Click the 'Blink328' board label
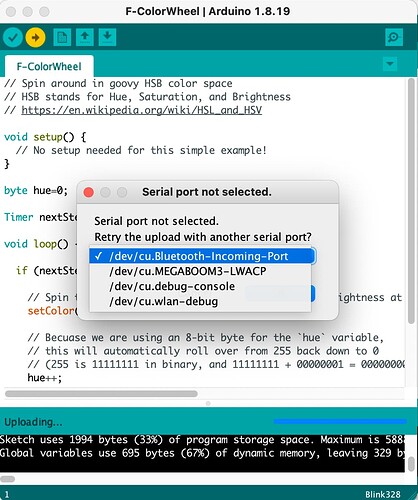The height and width of the screenshot is (500, 418). (x=383, y=494)
